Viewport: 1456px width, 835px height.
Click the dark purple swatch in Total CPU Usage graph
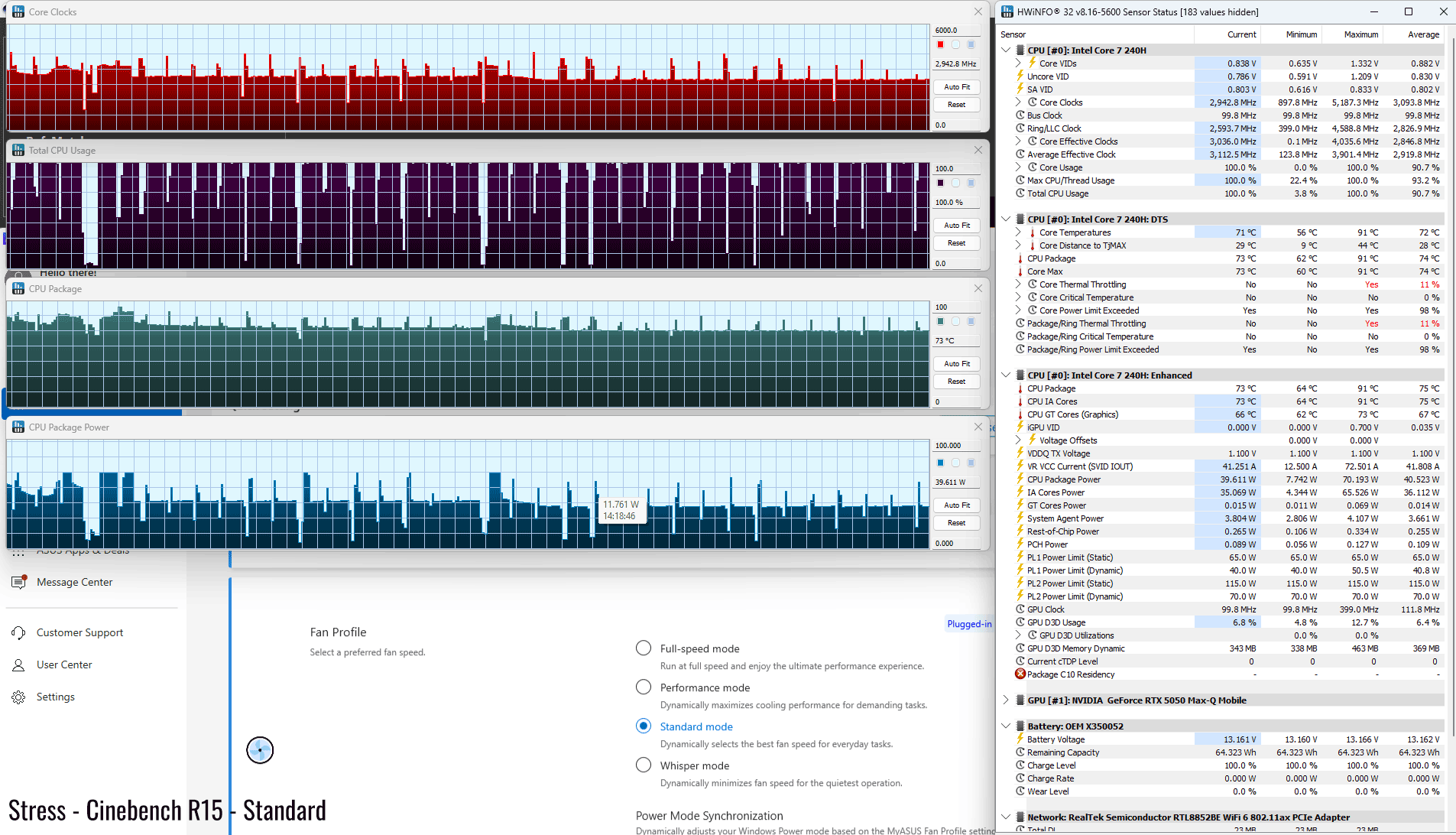pyautogui.click(x=940, y=183)
